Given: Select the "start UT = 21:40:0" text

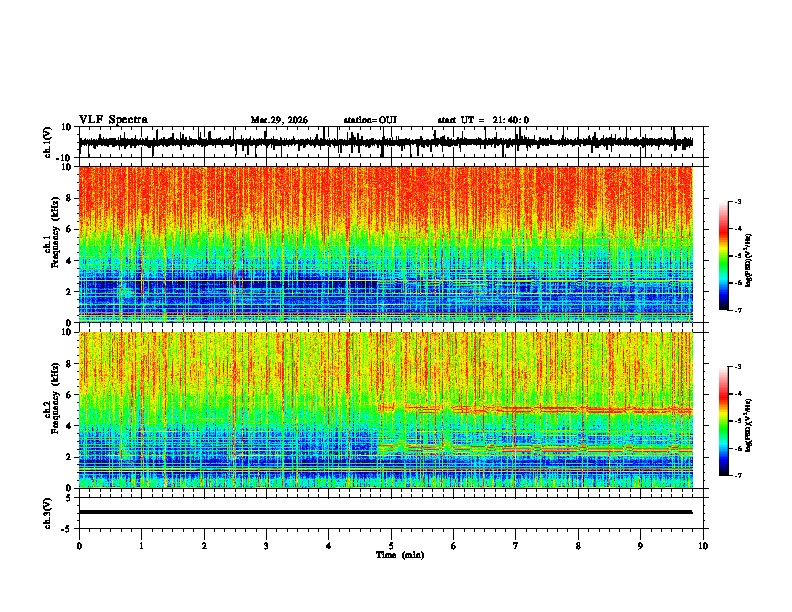Looking at the screenshot, I should 483,120.
